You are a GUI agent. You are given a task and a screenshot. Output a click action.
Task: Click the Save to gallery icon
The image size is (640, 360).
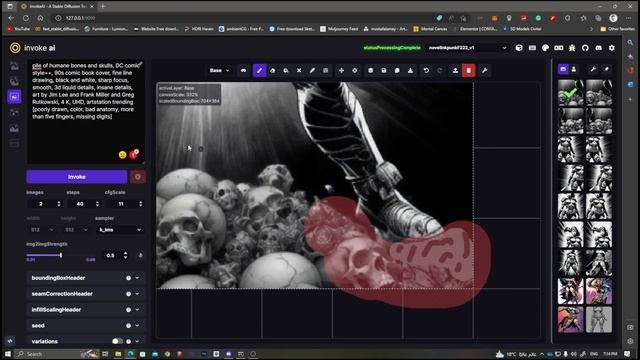tap(384, 71)
